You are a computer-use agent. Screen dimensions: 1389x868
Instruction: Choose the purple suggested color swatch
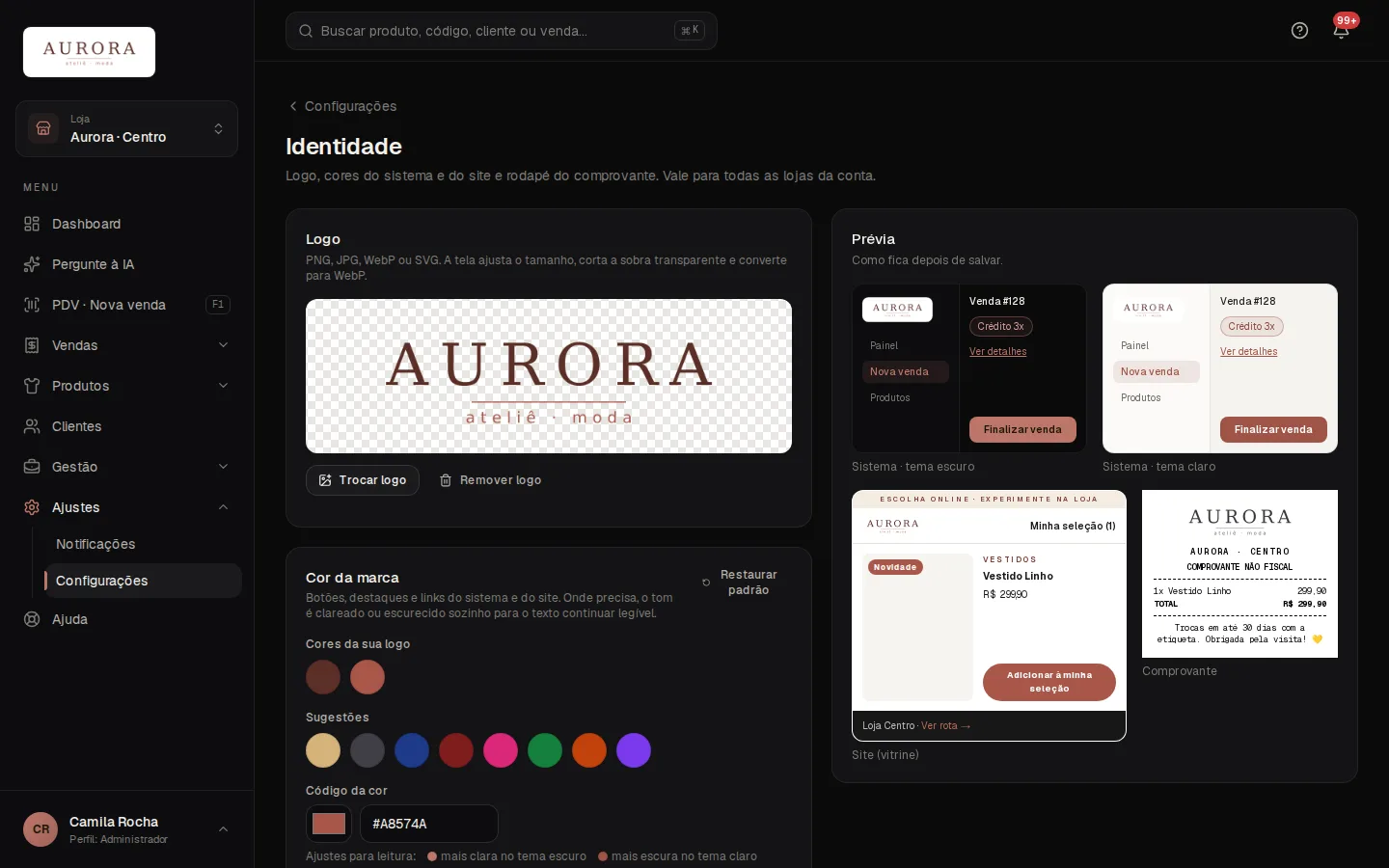click(x=634, y=750)
